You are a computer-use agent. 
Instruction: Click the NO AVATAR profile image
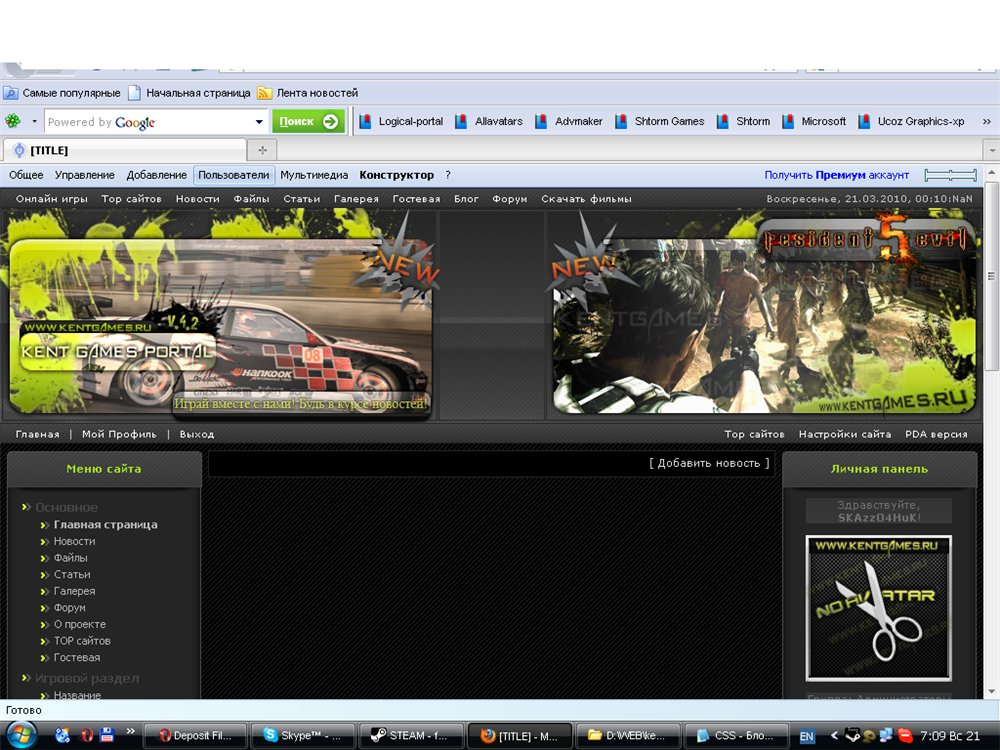tap(879, 608)
